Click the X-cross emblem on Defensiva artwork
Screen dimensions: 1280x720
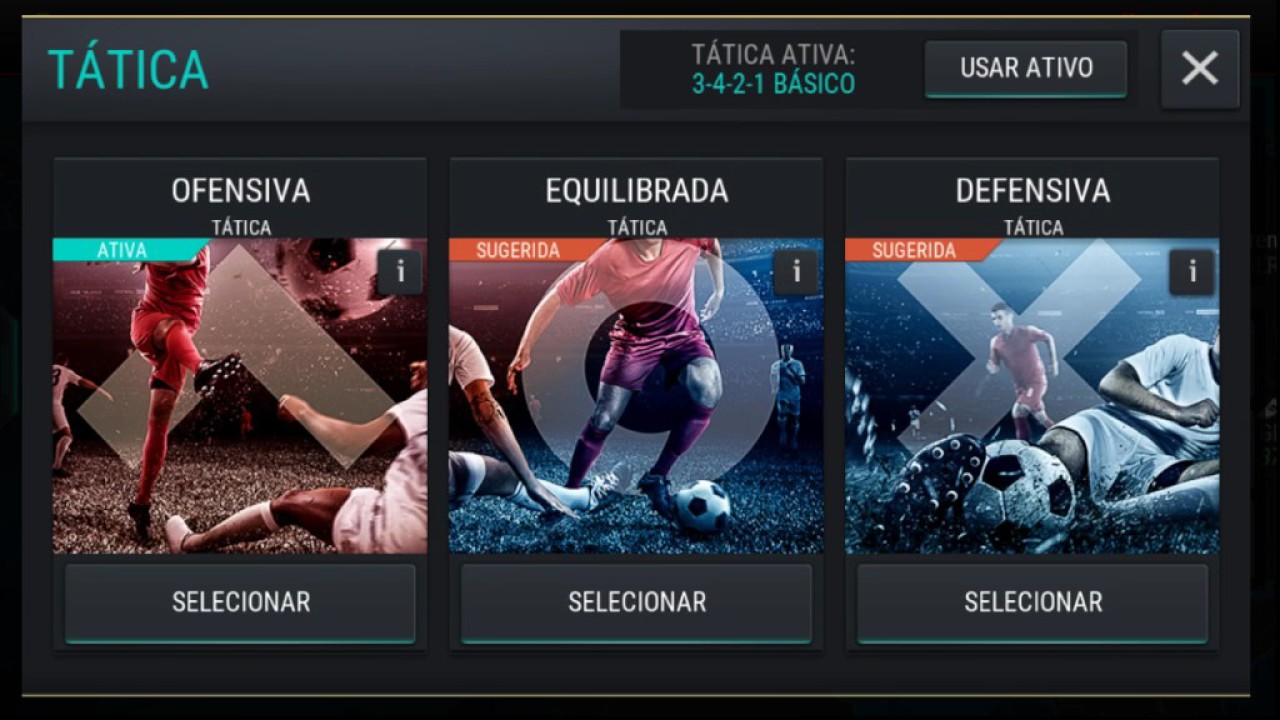[1018, 345]
